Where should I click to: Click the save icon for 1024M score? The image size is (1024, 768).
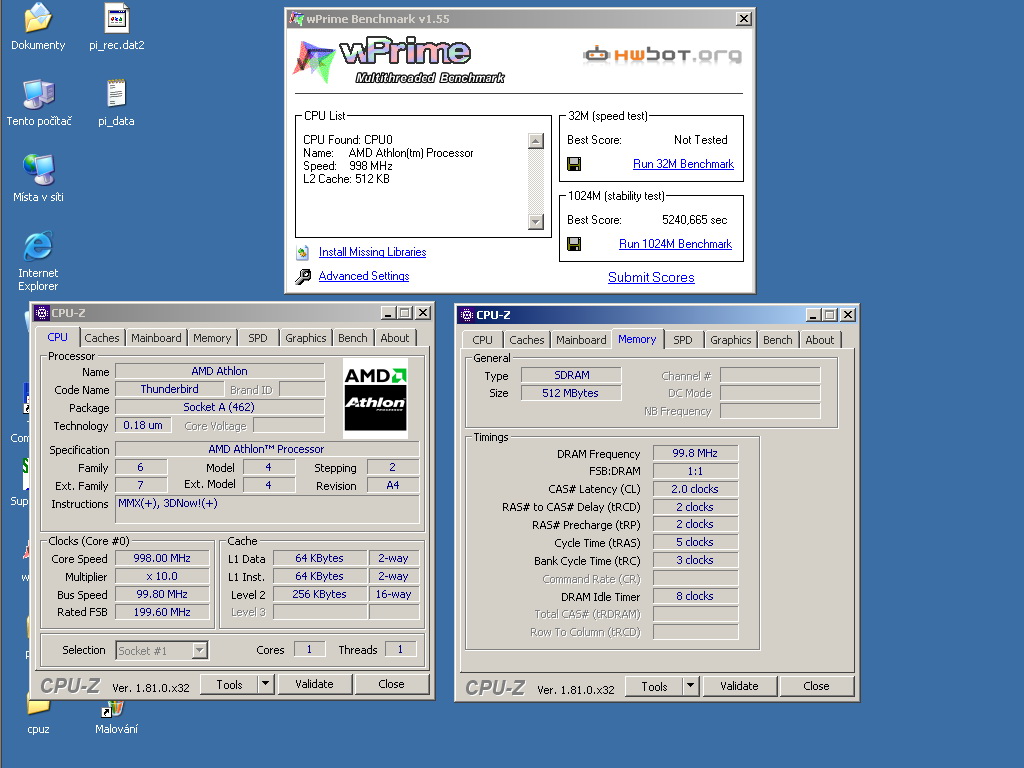coord(574,244)
